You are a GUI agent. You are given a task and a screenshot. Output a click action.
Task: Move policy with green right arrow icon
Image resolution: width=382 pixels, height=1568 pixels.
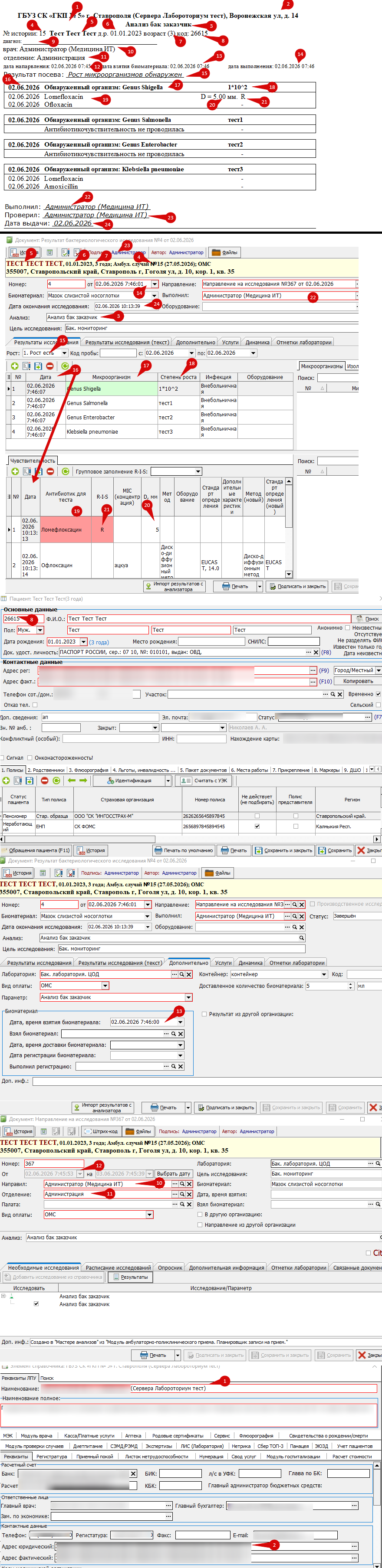(x=83, y=781)
